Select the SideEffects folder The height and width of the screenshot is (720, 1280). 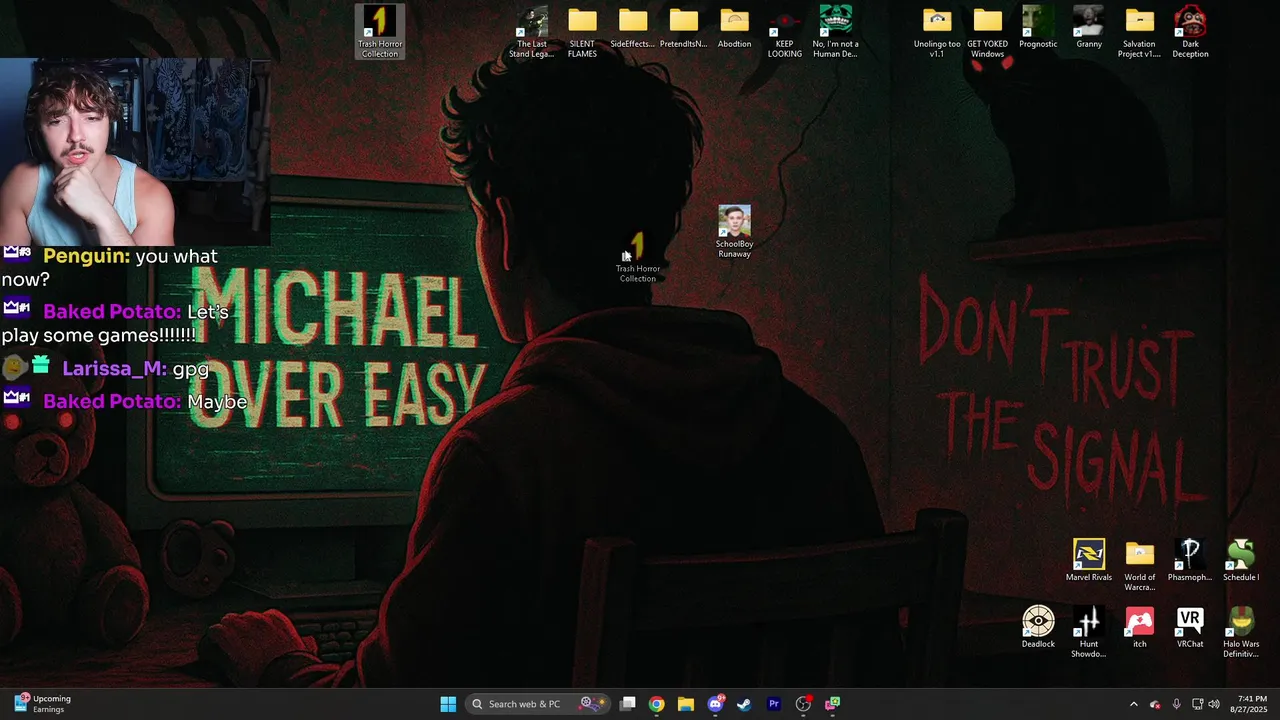point(632,27)
